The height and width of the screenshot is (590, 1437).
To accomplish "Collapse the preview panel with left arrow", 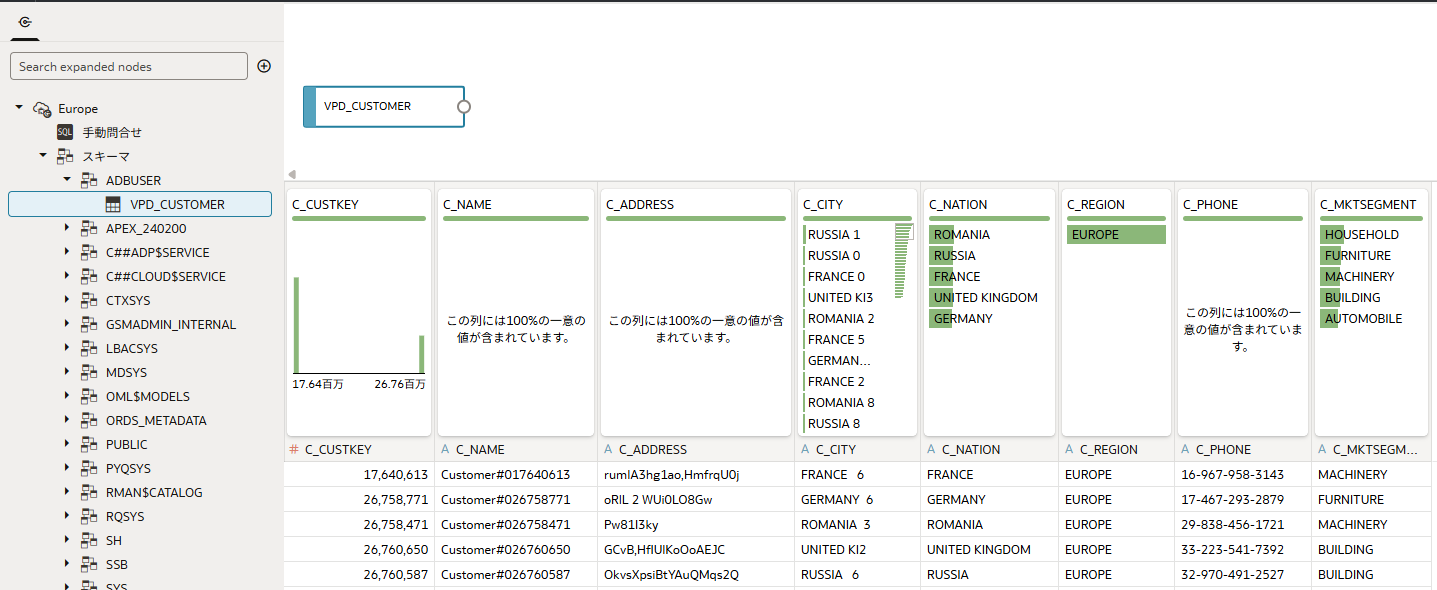I will [x=292, y=174].
